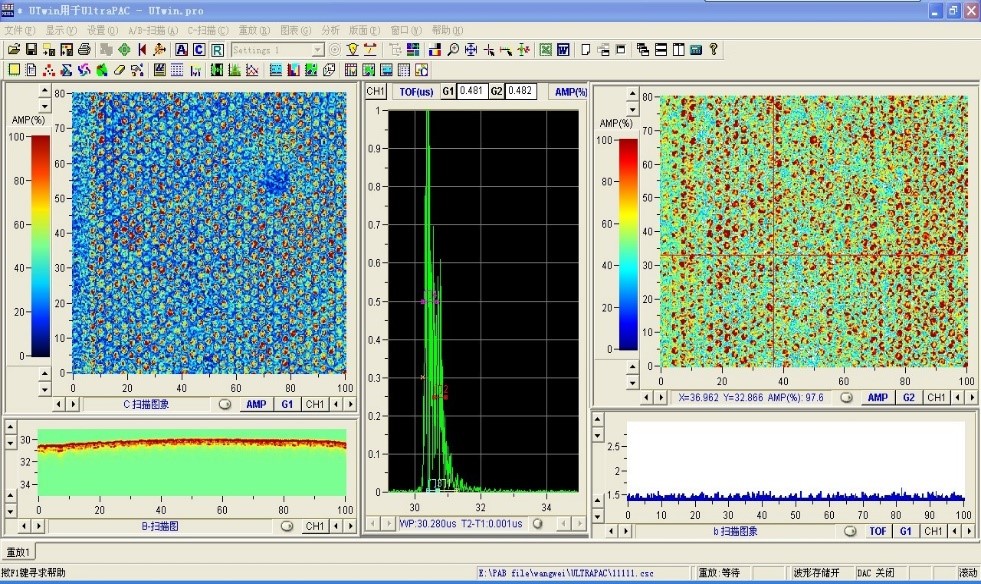Screen dimensions: 981x584
Task: Toggle the TOF button under right b-scan
Action: [877, 531]
